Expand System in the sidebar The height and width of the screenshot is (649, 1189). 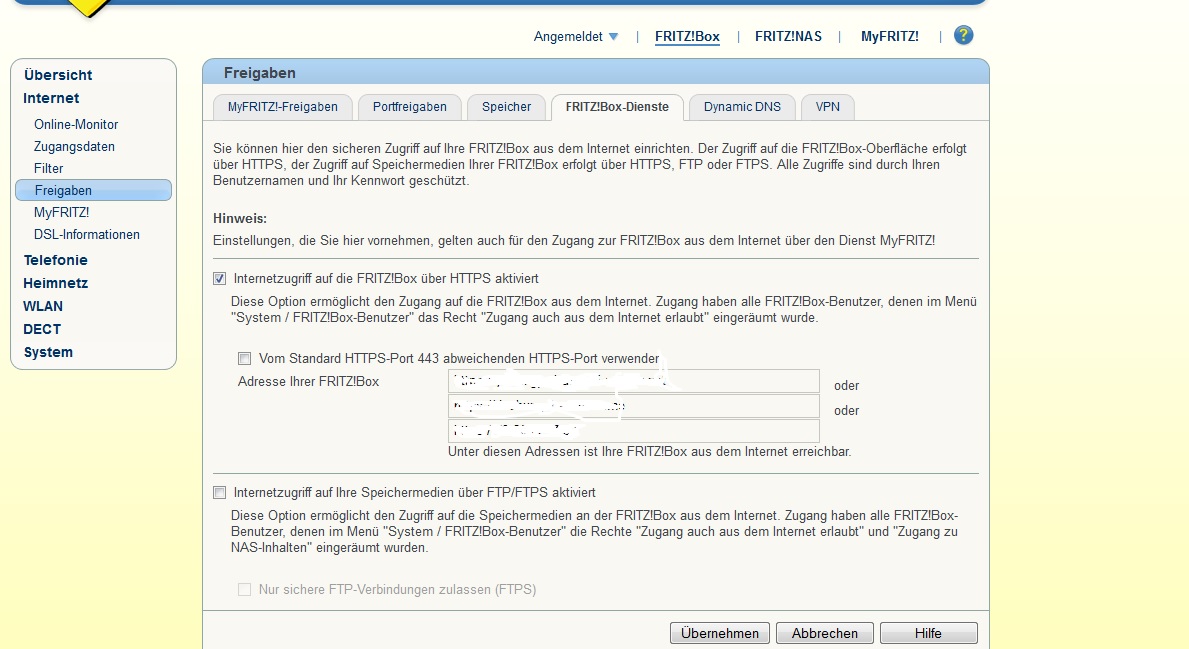(x=48, y=352)
